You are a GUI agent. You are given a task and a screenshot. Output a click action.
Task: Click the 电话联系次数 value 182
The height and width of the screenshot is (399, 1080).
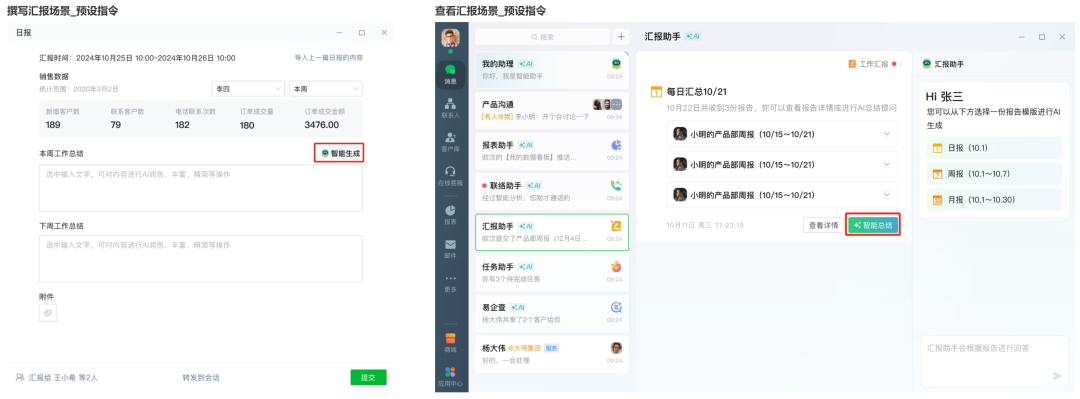pyautogui.click(x=183, y=125)
